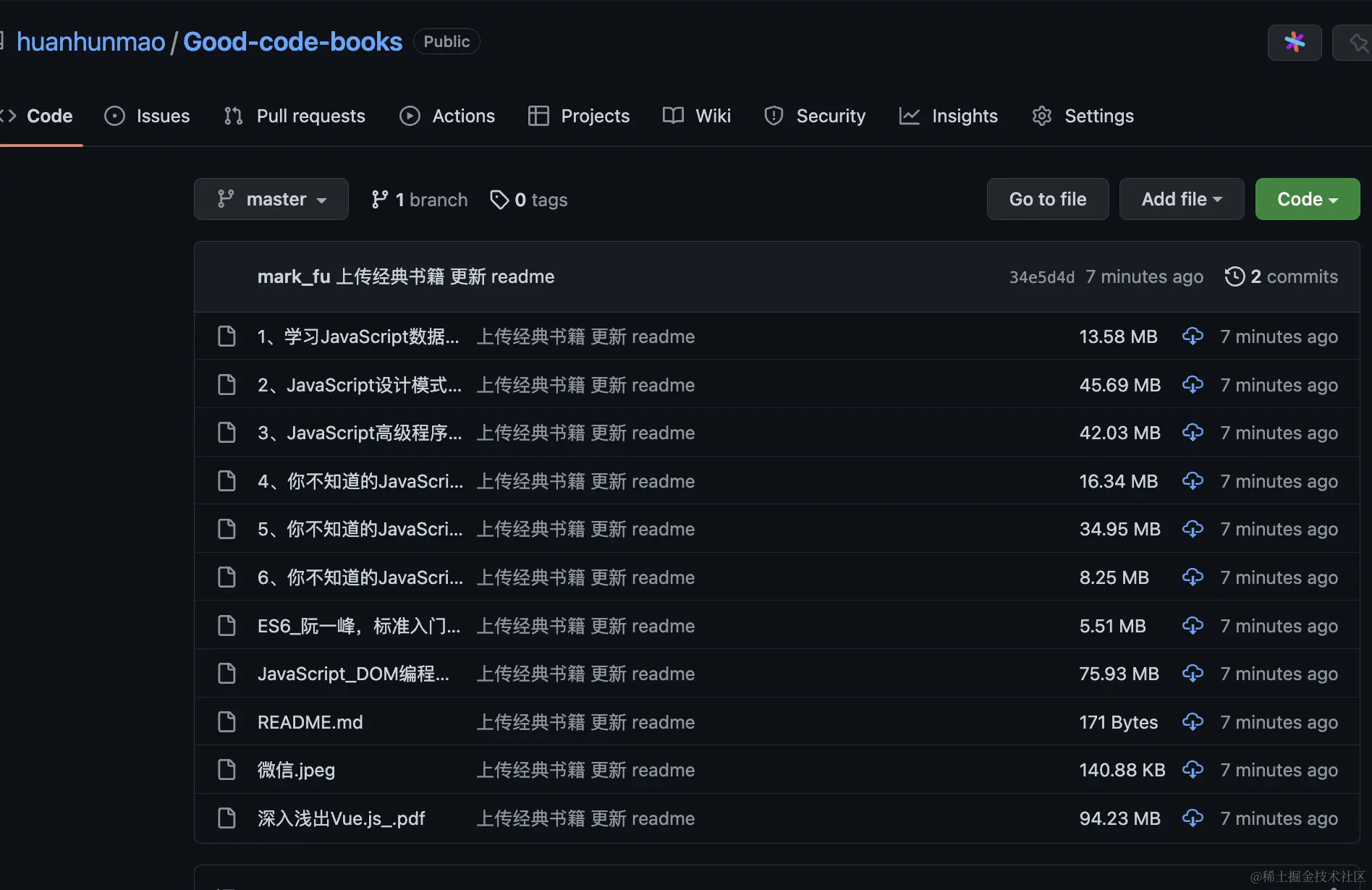Click file icon in the 8.25 MB row
The height and width of the screenshot is (890, 1372).
[x=226, y=577]
